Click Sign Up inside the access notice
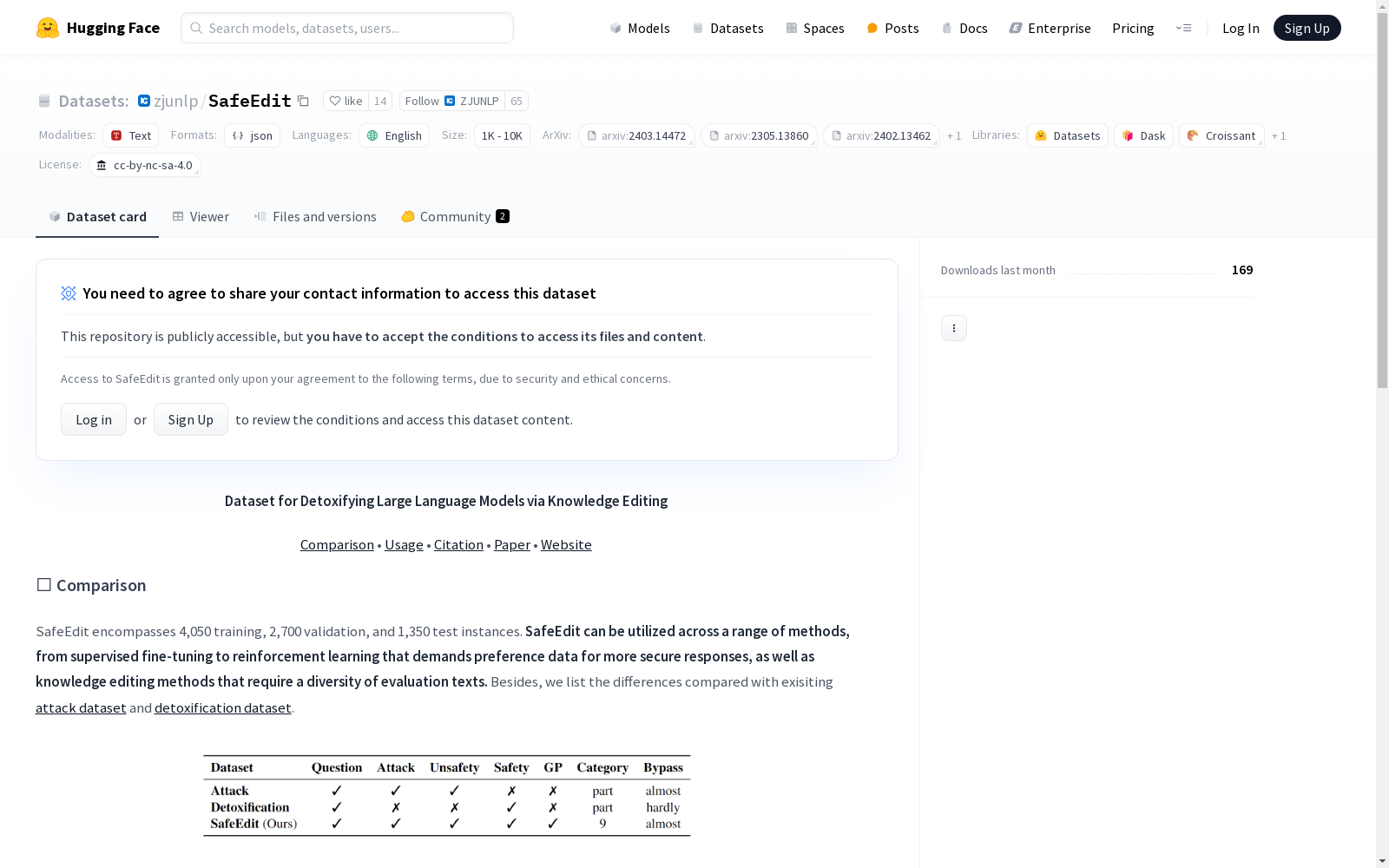1389x868 pixels. click(x=191, y=419)
